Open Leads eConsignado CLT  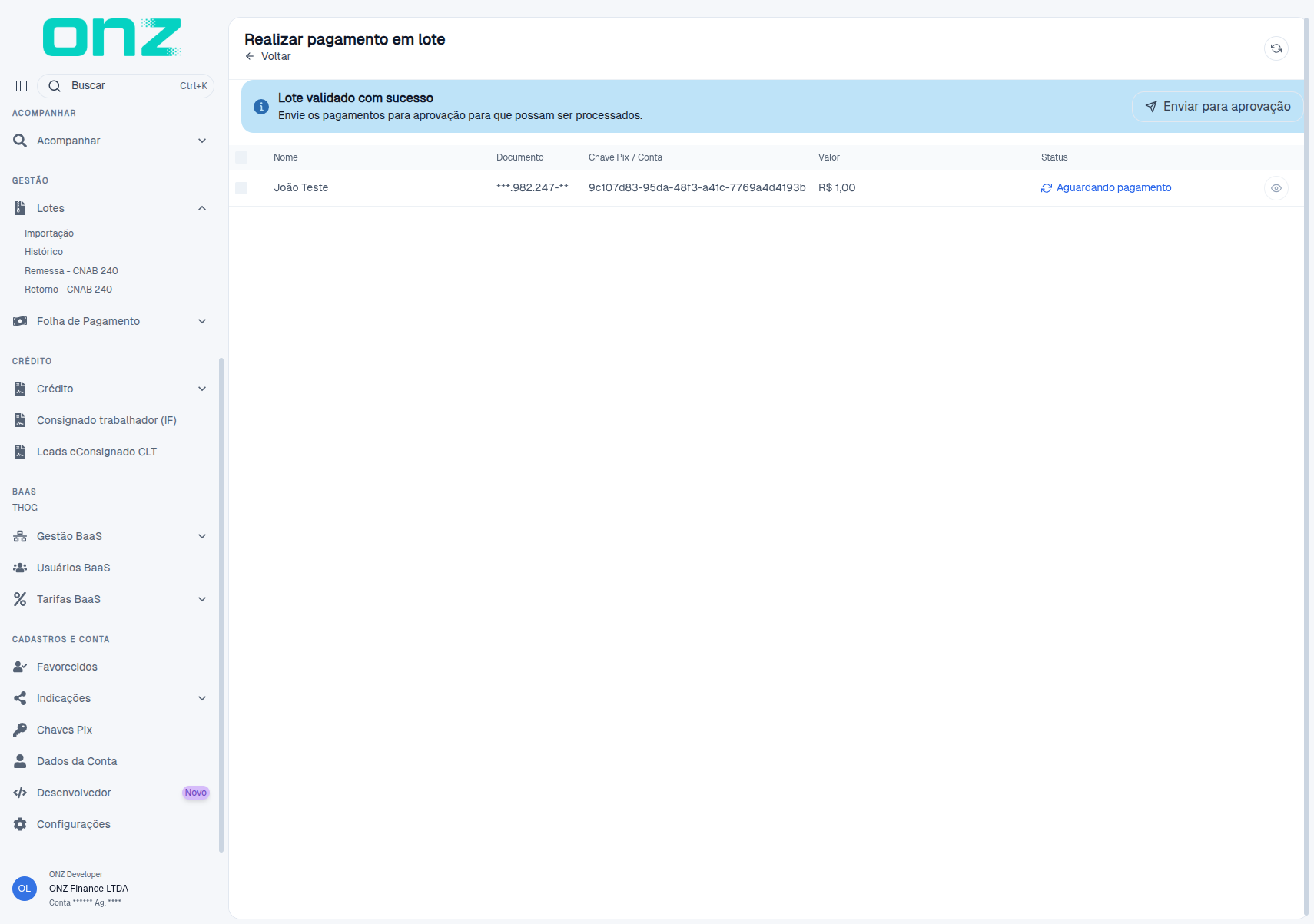[97, 452]
